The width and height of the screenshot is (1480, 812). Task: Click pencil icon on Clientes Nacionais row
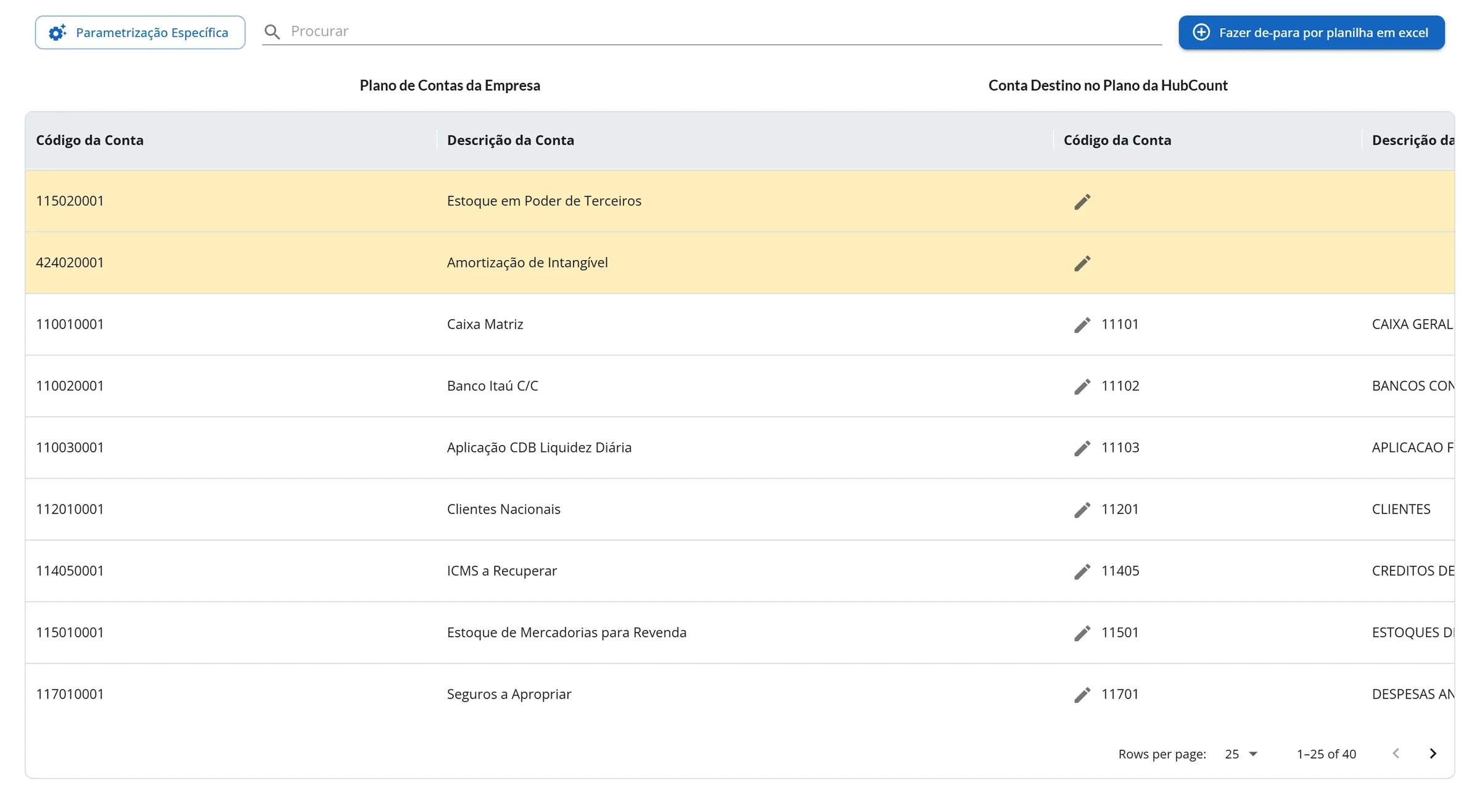tap(1082, 510)
